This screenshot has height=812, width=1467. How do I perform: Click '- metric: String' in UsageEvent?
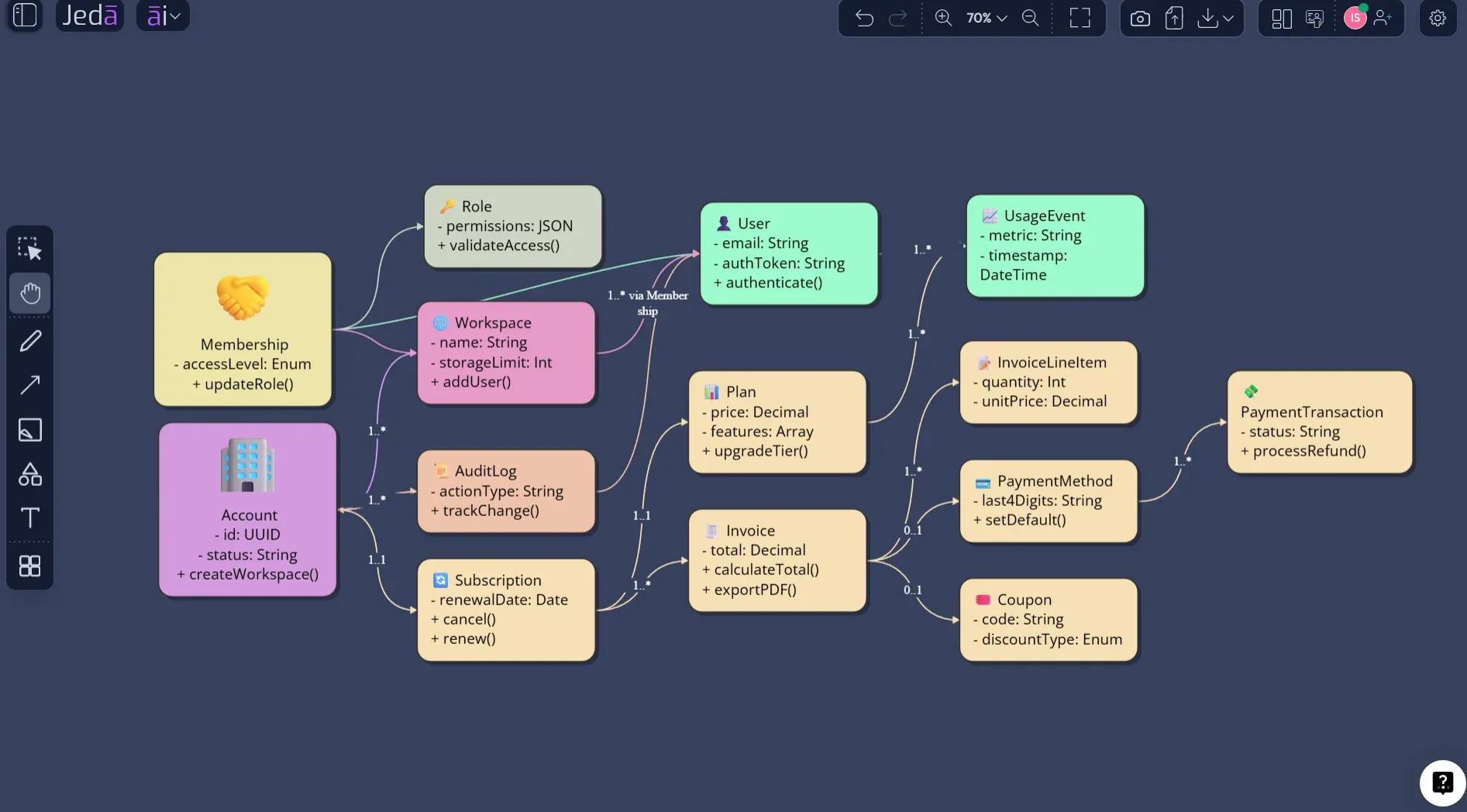pyautogui.click(x=1031, y=236)
